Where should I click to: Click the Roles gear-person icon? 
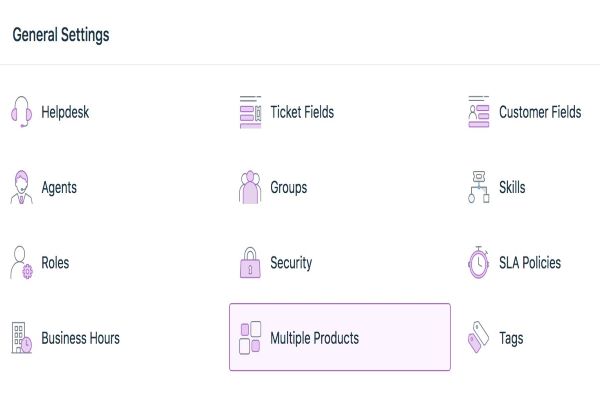pyautogui.click(x=21, y=263)
